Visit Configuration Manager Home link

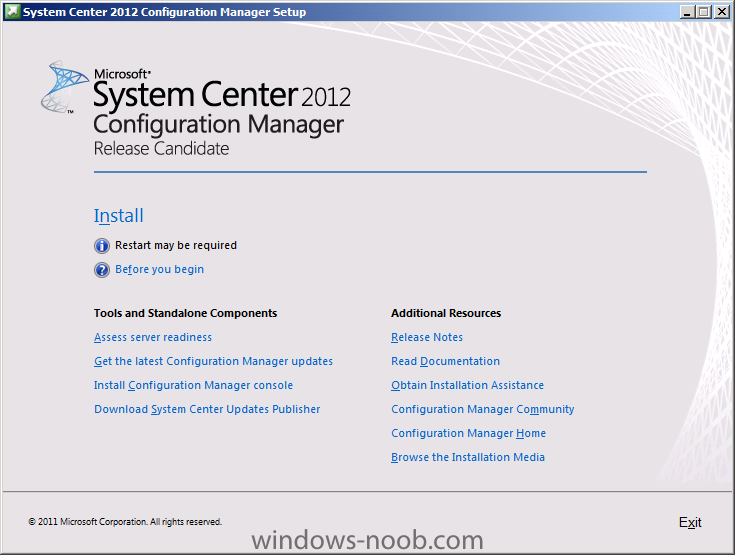coord(468,433)
